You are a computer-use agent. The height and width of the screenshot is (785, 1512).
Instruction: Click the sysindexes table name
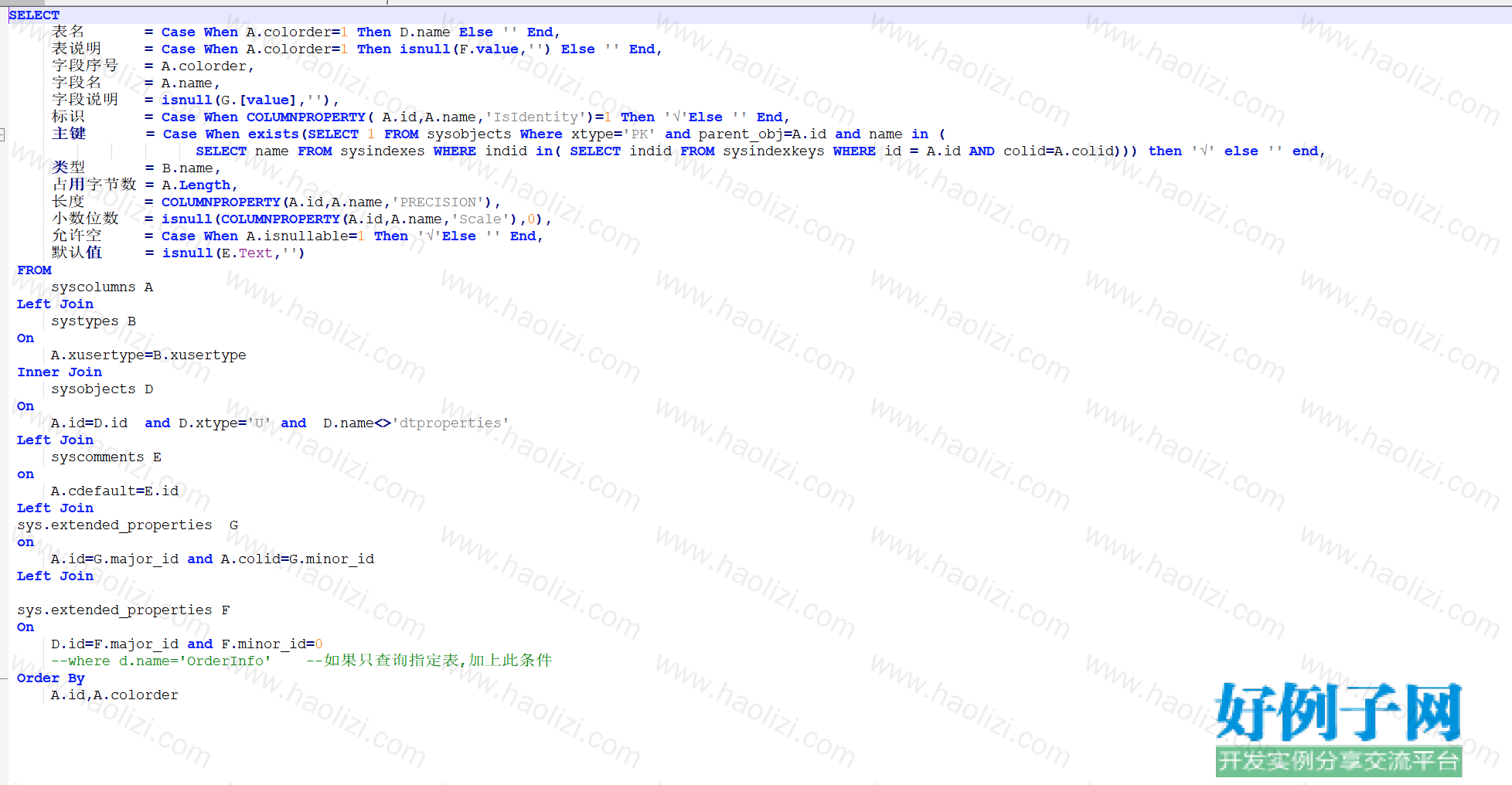pos(383,151)
